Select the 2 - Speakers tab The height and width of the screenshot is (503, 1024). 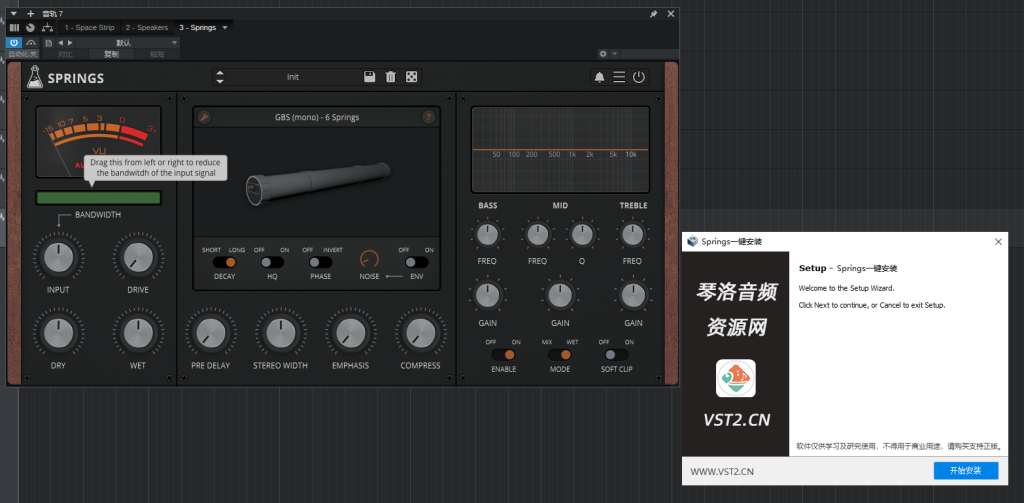point(146,27)
